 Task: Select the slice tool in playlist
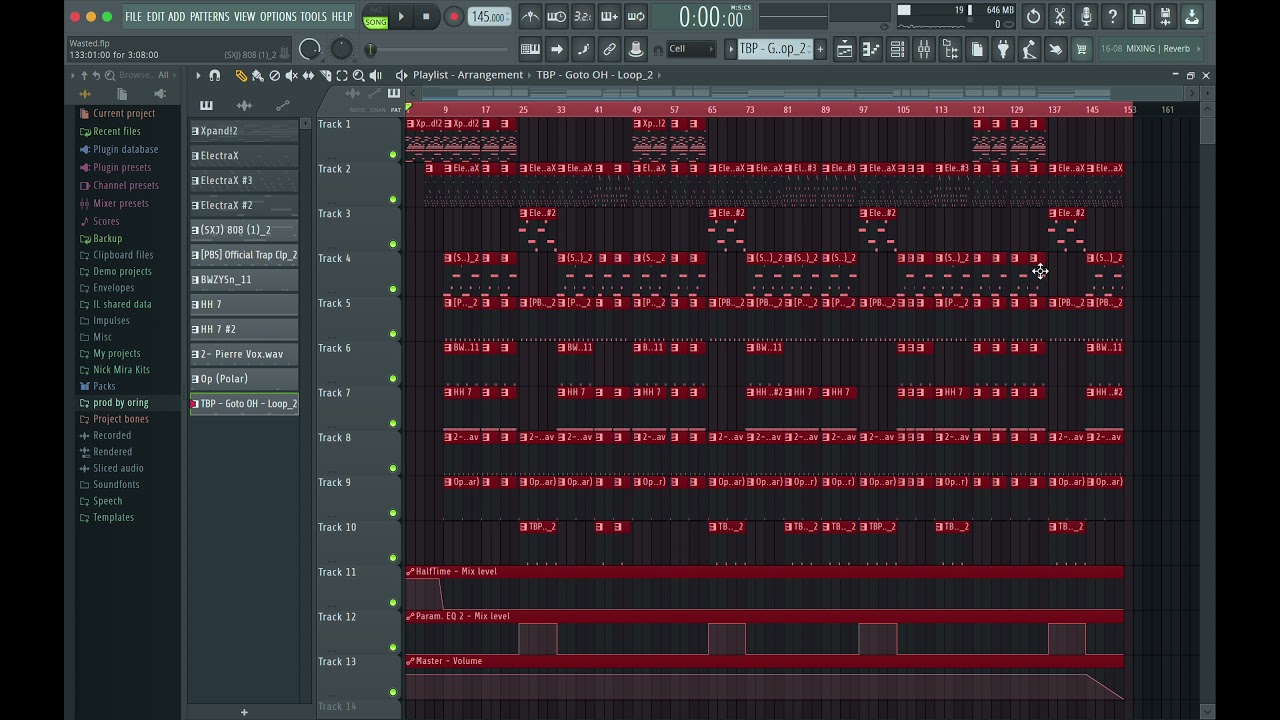pos(325,75)
